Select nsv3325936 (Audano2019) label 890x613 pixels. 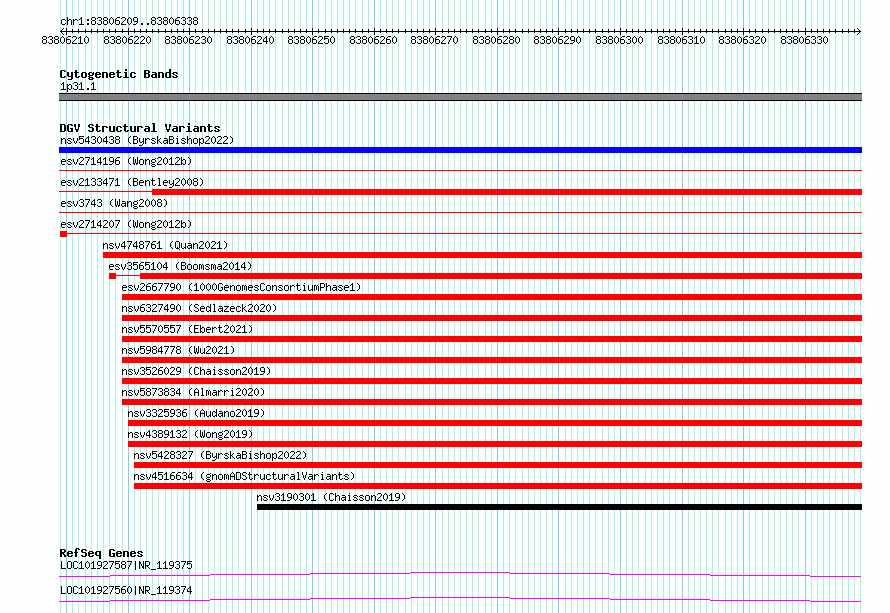coord(196,413)
